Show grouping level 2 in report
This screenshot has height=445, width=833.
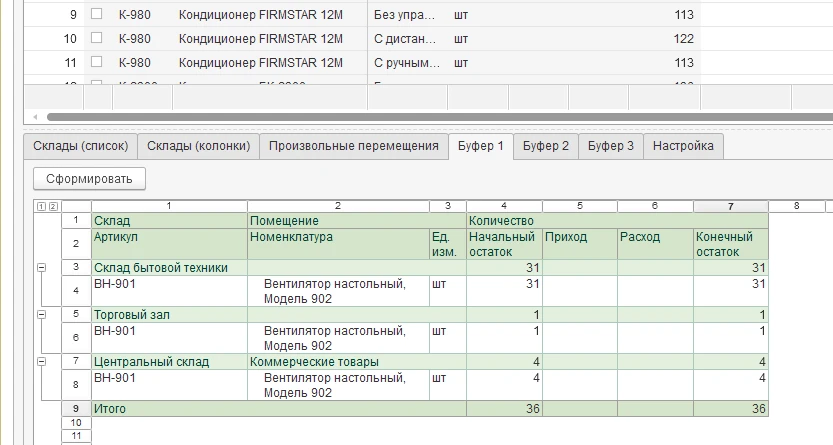[x=53, y=206]
